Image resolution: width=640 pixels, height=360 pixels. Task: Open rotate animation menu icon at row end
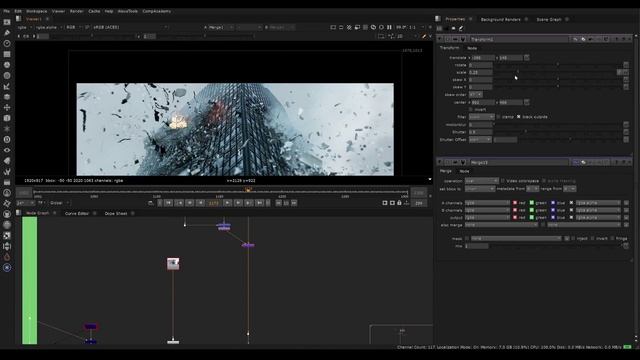tap(626, 65)
